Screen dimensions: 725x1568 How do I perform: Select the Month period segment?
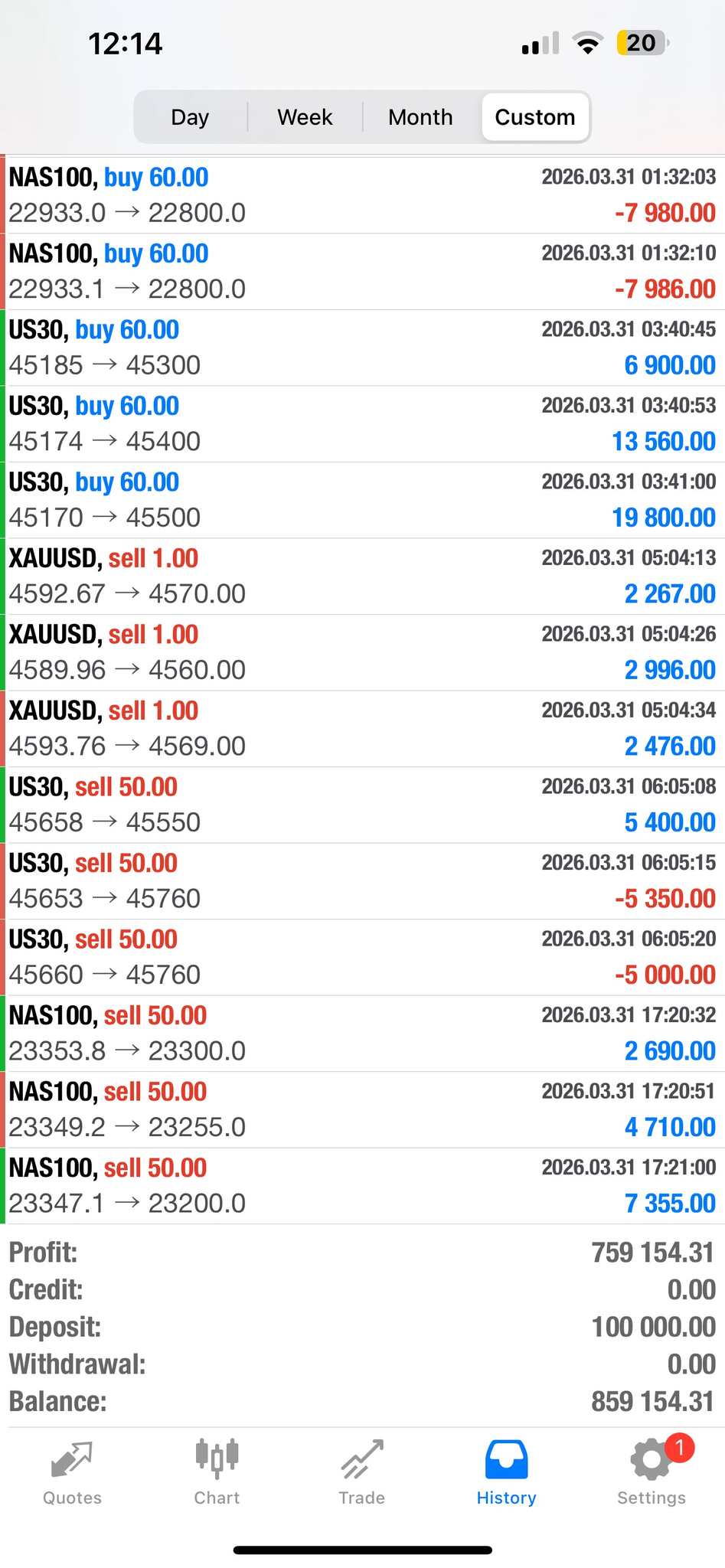[420, 117]
